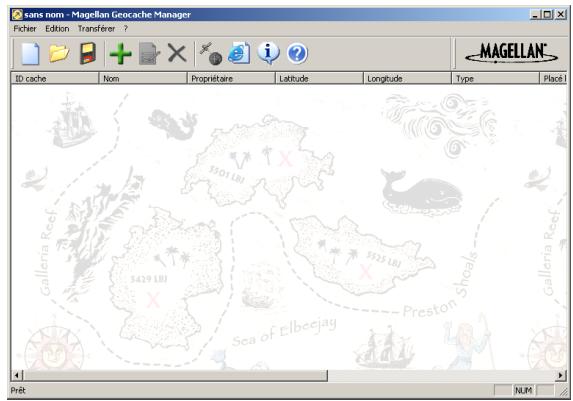Save file using the floppy disk icon
The image size is (573, 401).
pos(88,54)
